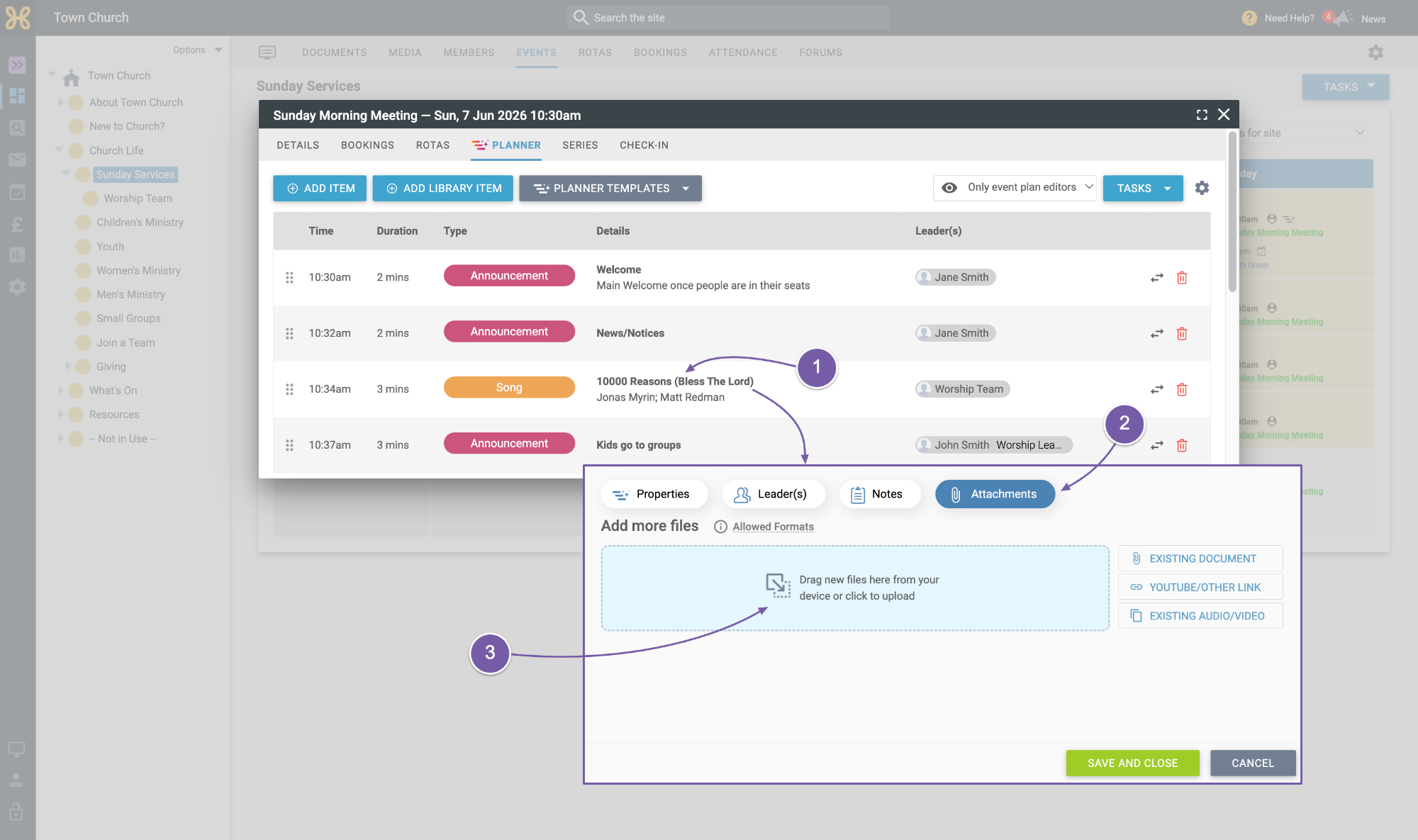Viewport: 1418px width, 840px height.
Task: Open the Only event plan editors dropdown
Action: (1015, 188)
